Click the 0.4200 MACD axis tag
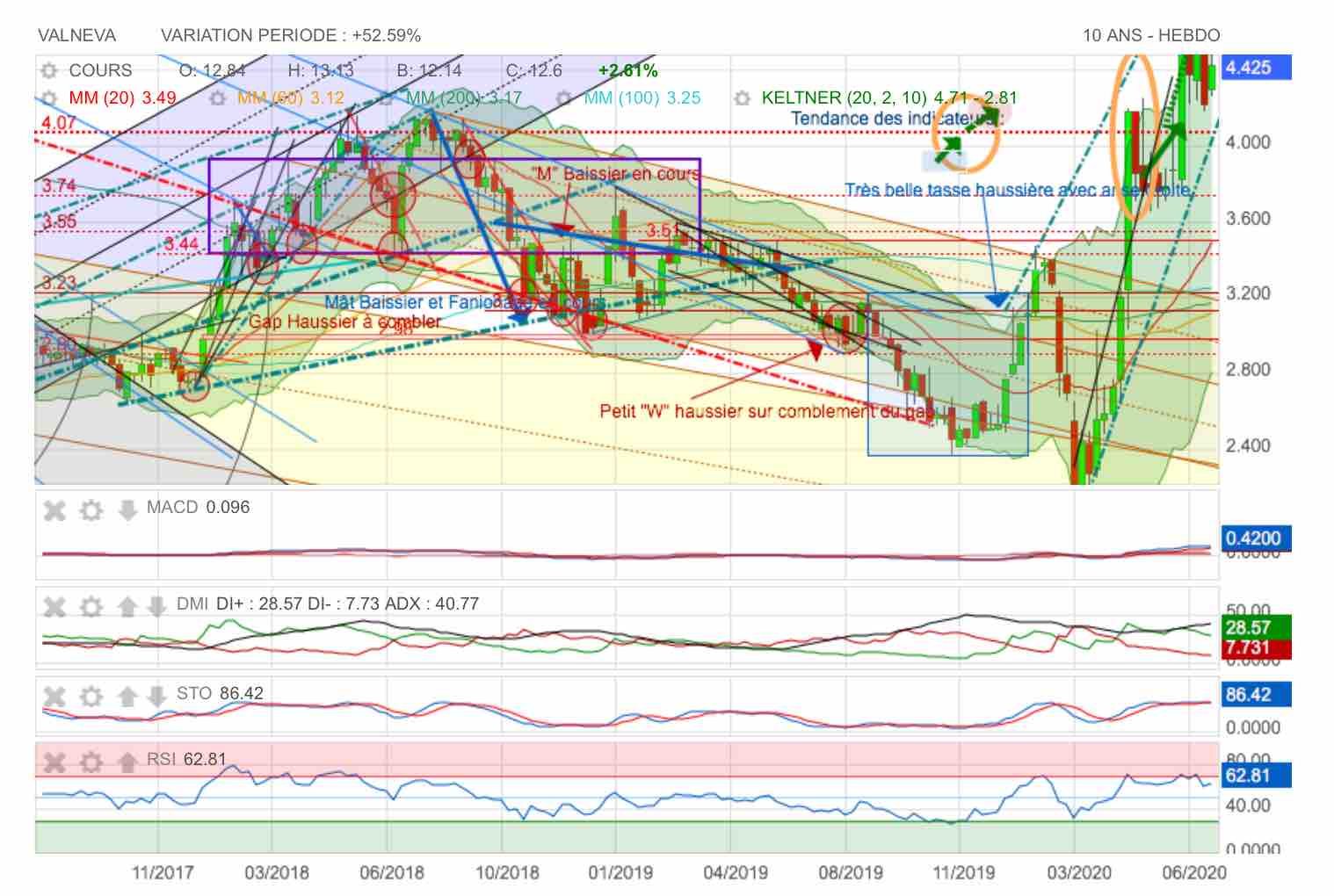Image resolution: width=1334 pixels, height=896 pixels. (1256, 538)
